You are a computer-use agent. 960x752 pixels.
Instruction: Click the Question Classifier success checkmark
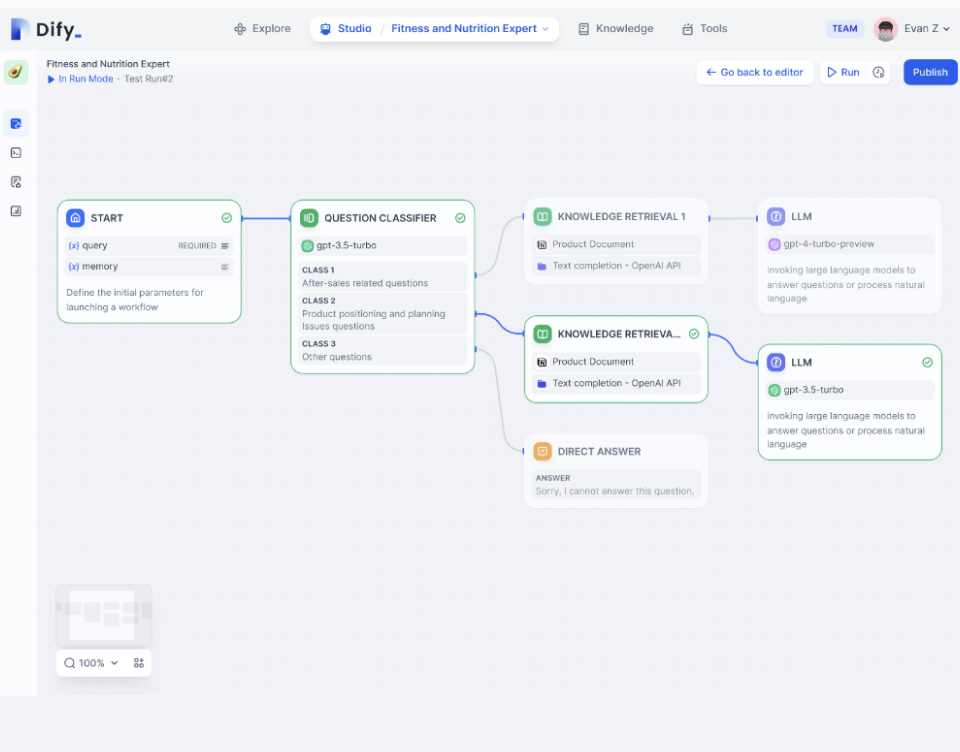[460, 218]
